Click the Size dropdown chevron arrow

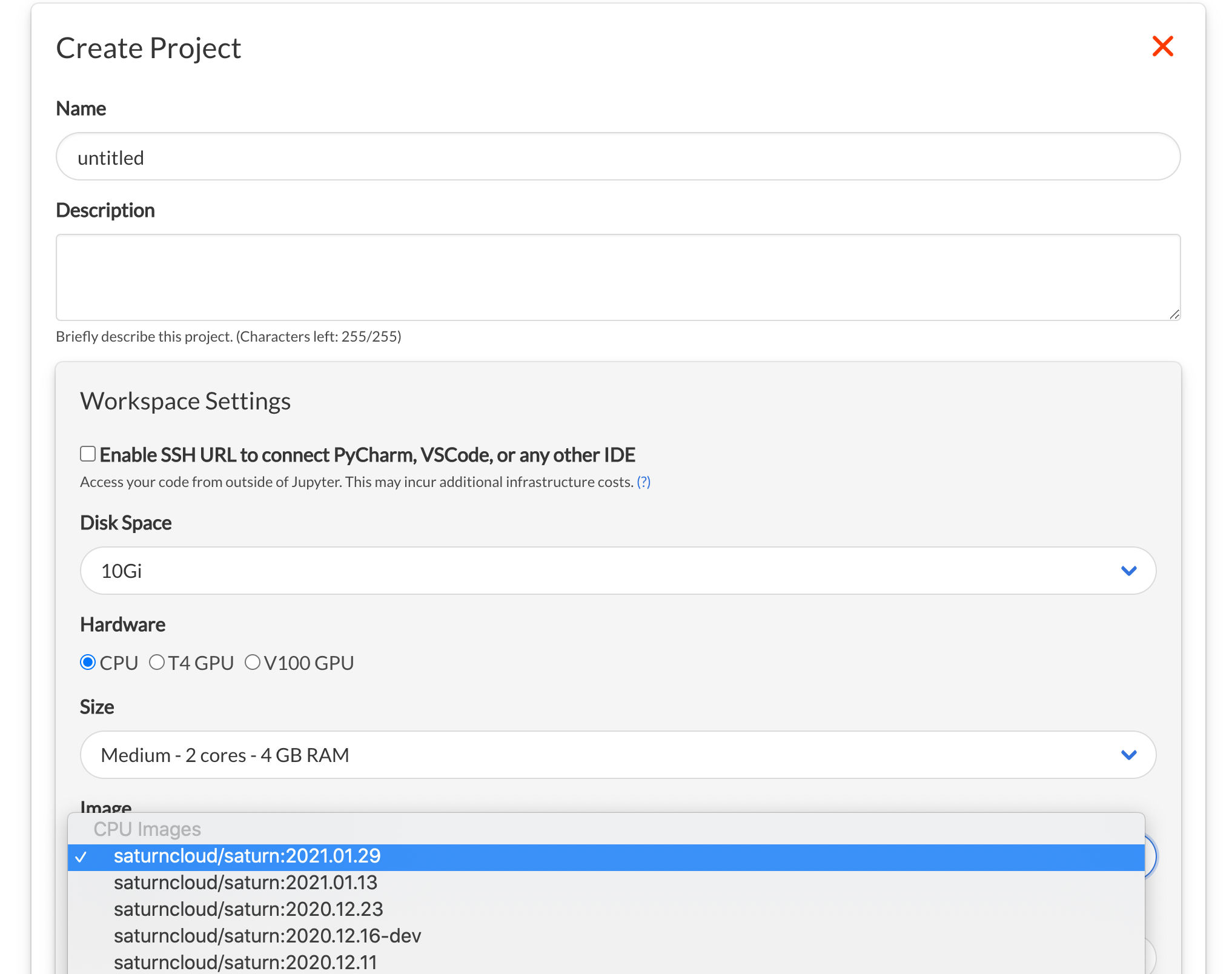(x=1128, y=755)
